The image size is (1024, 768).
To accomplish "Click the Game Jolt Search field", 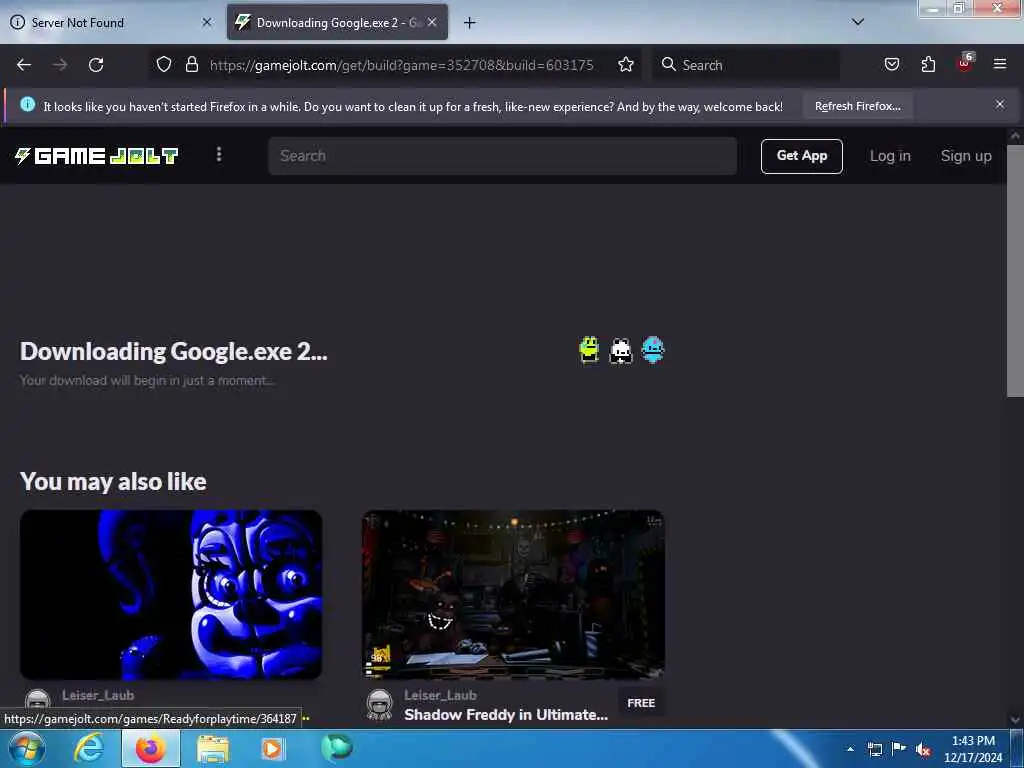I will [502, 156].
